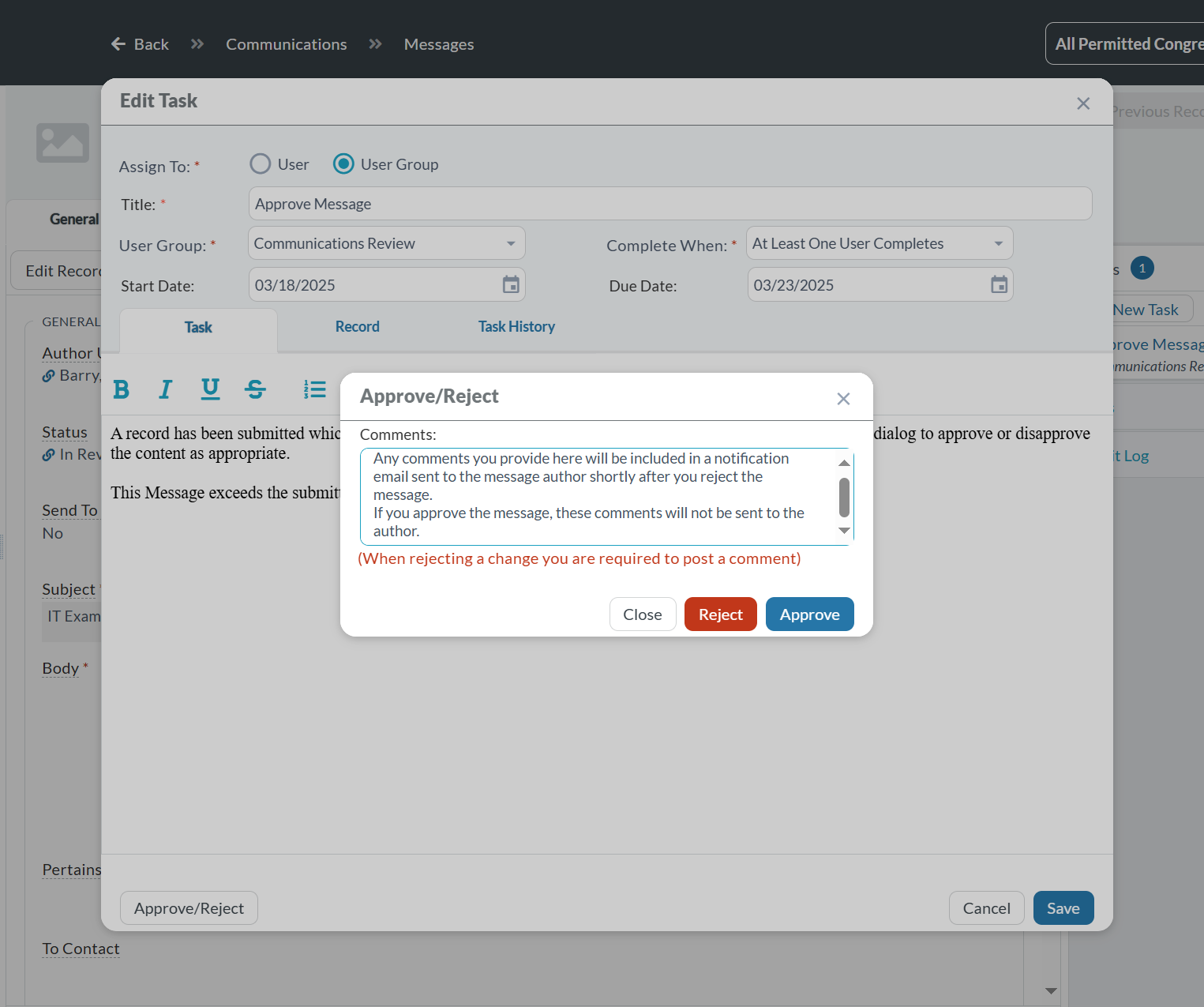Click the Comments textarea scrollbar
Image resolution: width=1204 pixels, height=1007 pixels.
844,498
